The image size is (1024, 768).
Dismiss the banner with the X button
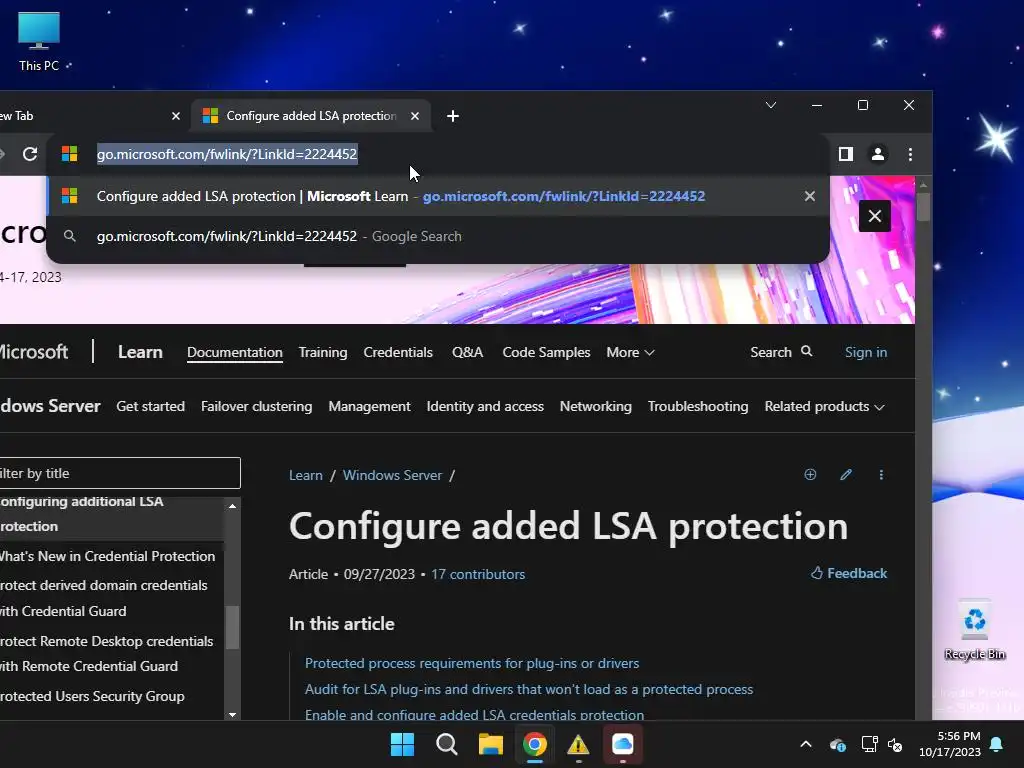(x=875, y=216)
